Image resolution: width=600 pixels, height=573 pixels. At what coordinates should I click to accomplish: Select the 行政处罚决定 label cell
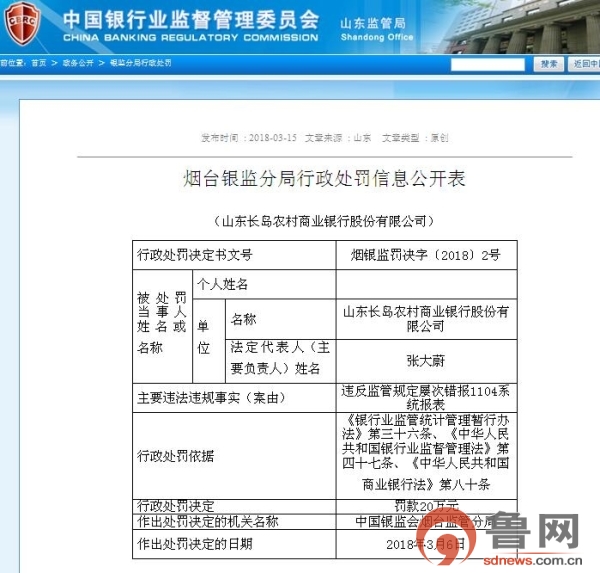234,507
